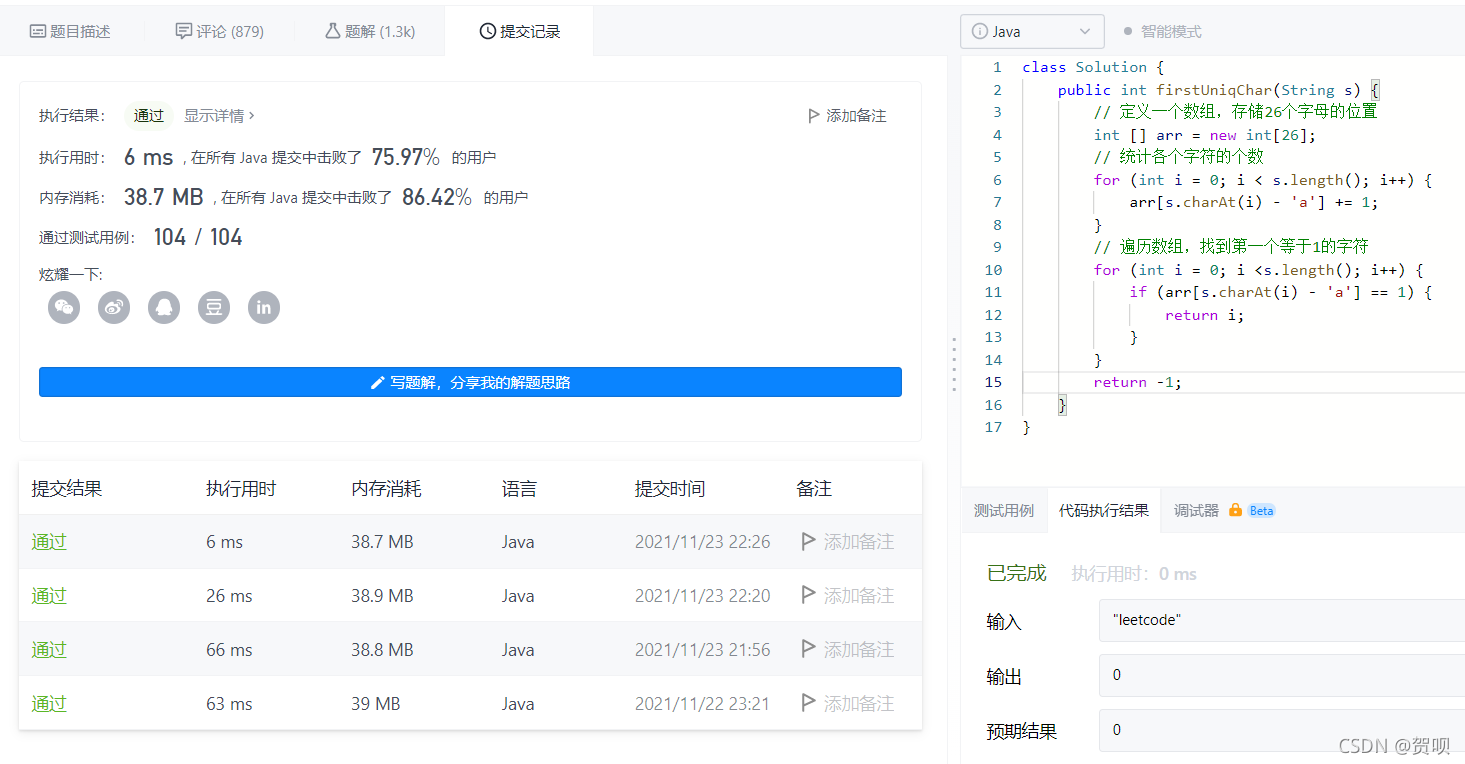This screenshot has height=764, width=1465.
Task: Click the note flag for the 22:26 submission
Action: pos(808,541)
